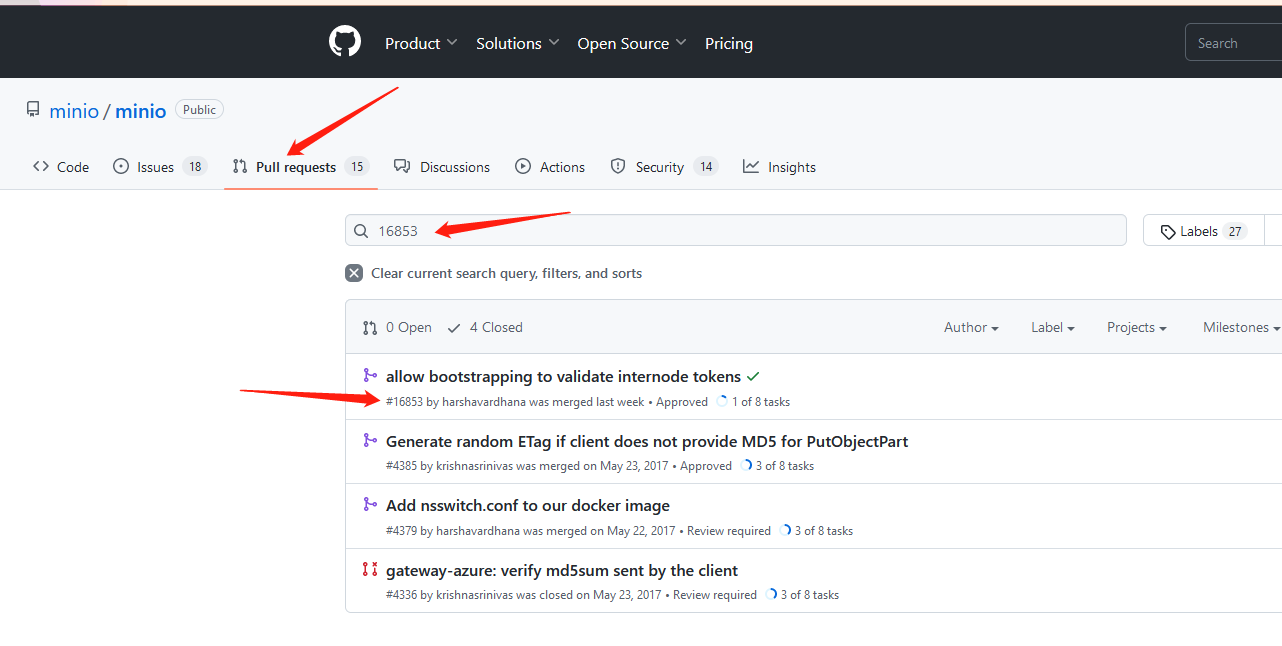The height and width of the screenshot is (646, 1282).
Task: Open the minio repository name link
Action: [140, 111]
